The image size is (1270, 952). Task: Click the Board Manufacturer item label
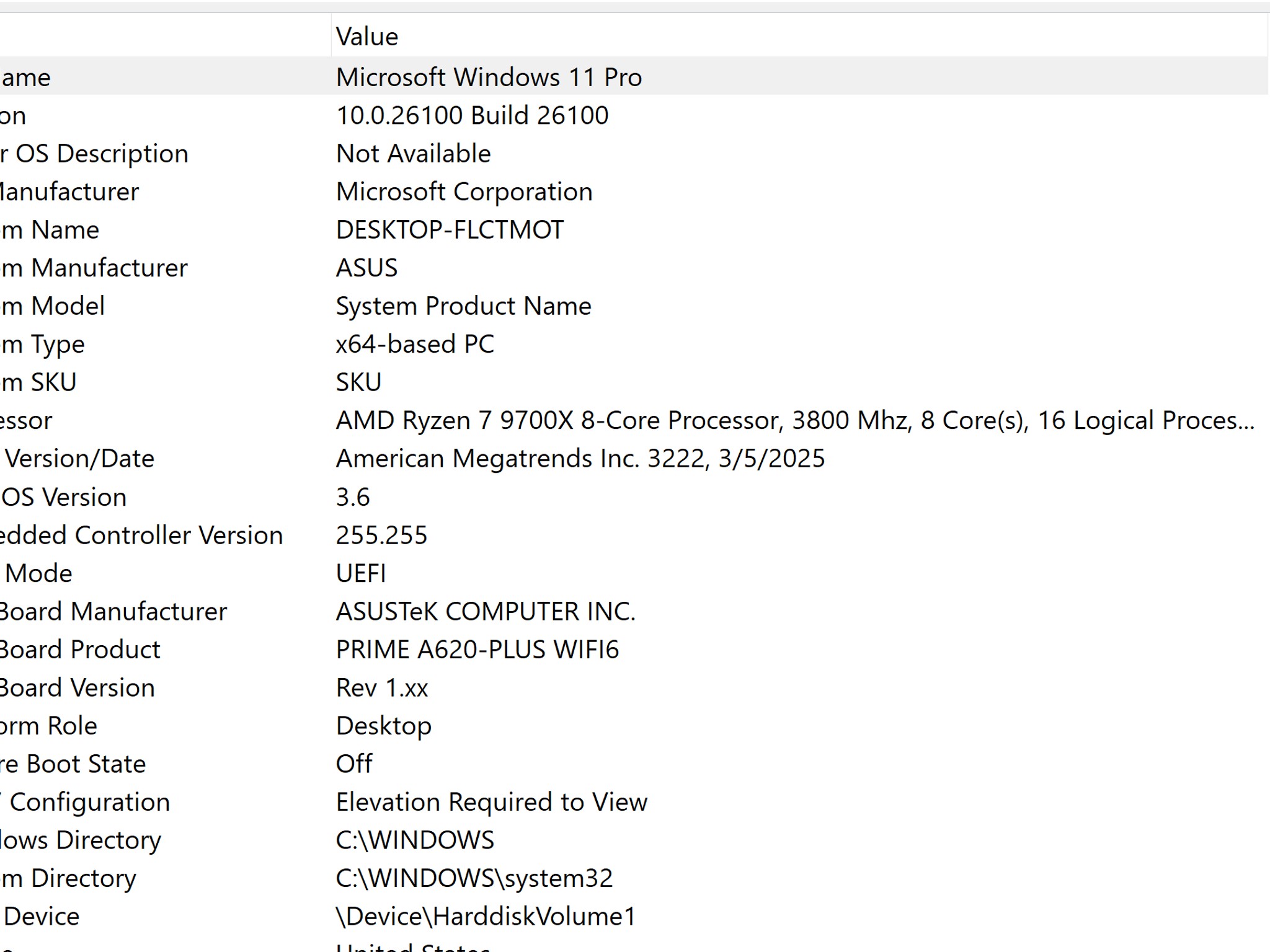click(x=113, y=612)
